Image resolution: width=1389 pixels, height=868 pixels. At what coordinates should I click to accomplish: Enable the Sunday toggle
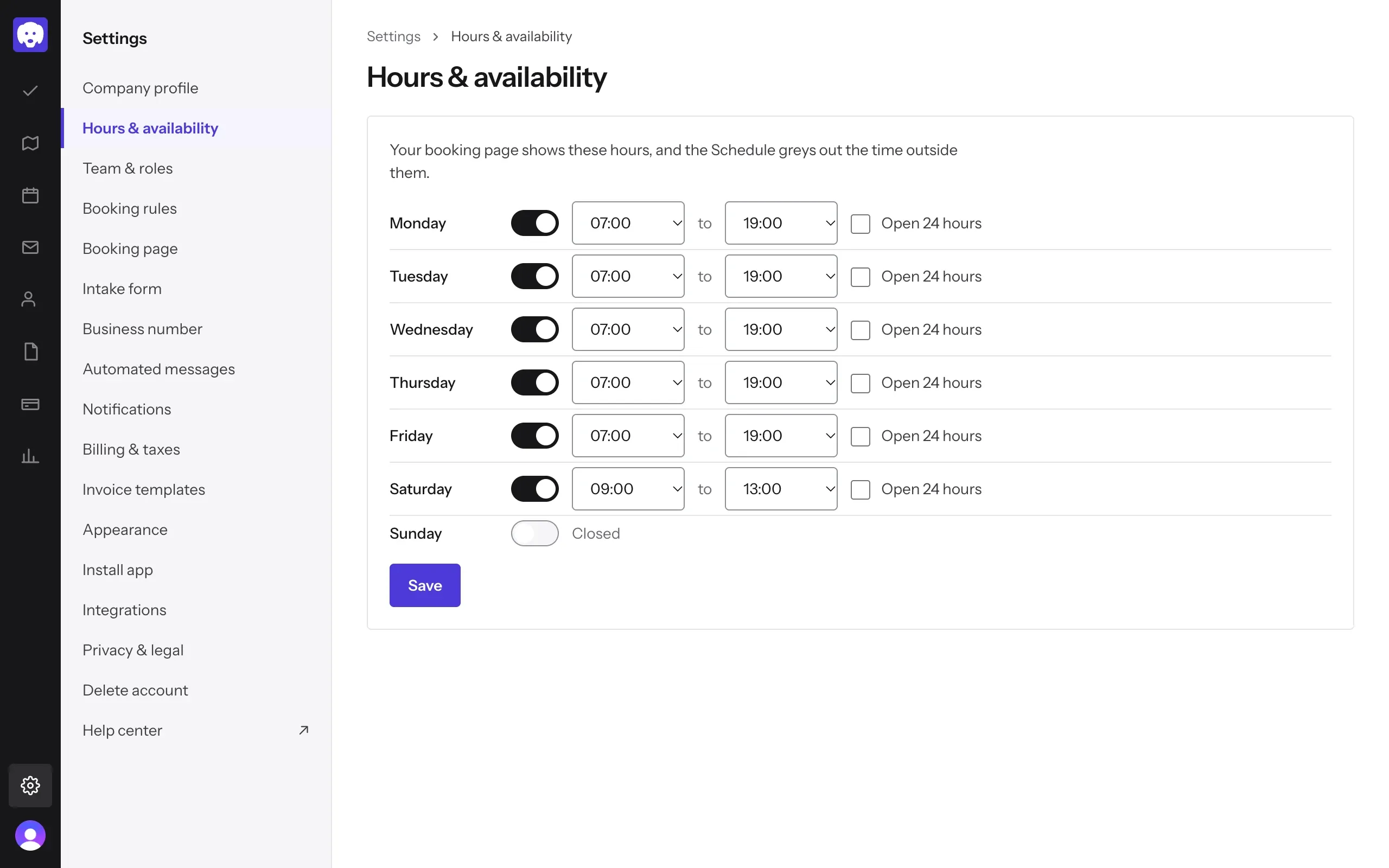(534, 533)
